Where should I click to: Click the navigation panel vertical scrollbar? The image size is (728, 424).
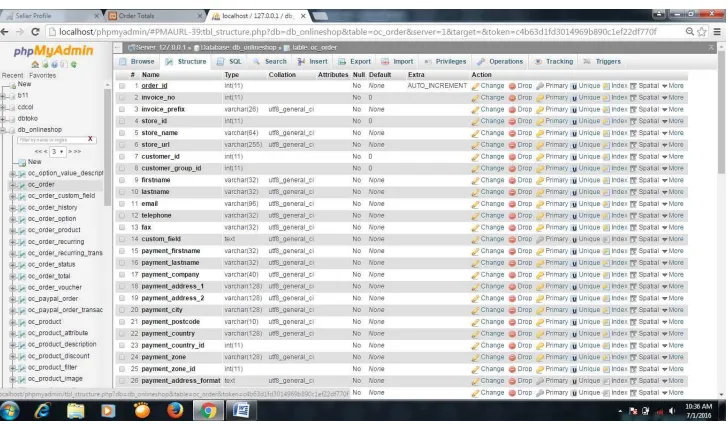[108, 145]
